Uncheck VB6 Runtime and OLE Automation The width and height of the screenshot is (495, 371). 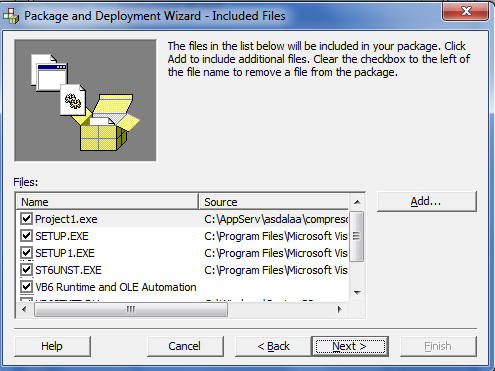[26, 287]
